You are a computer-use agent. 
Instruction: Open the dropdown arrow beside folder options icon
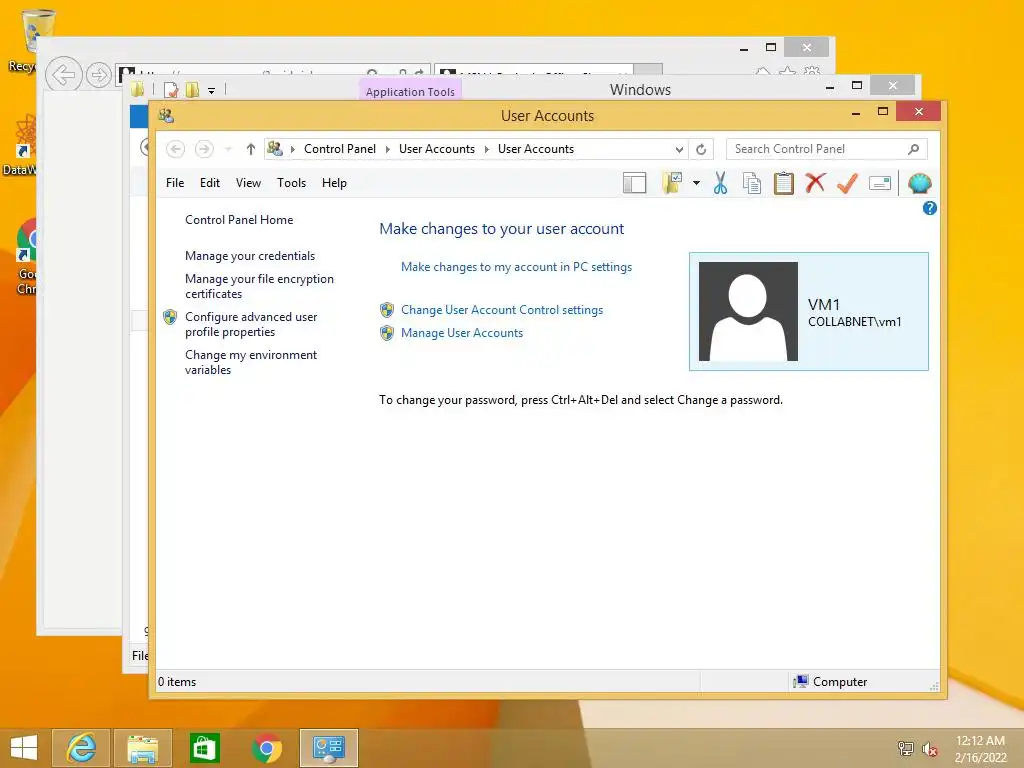pyautogui.click(x=696, y=184)
